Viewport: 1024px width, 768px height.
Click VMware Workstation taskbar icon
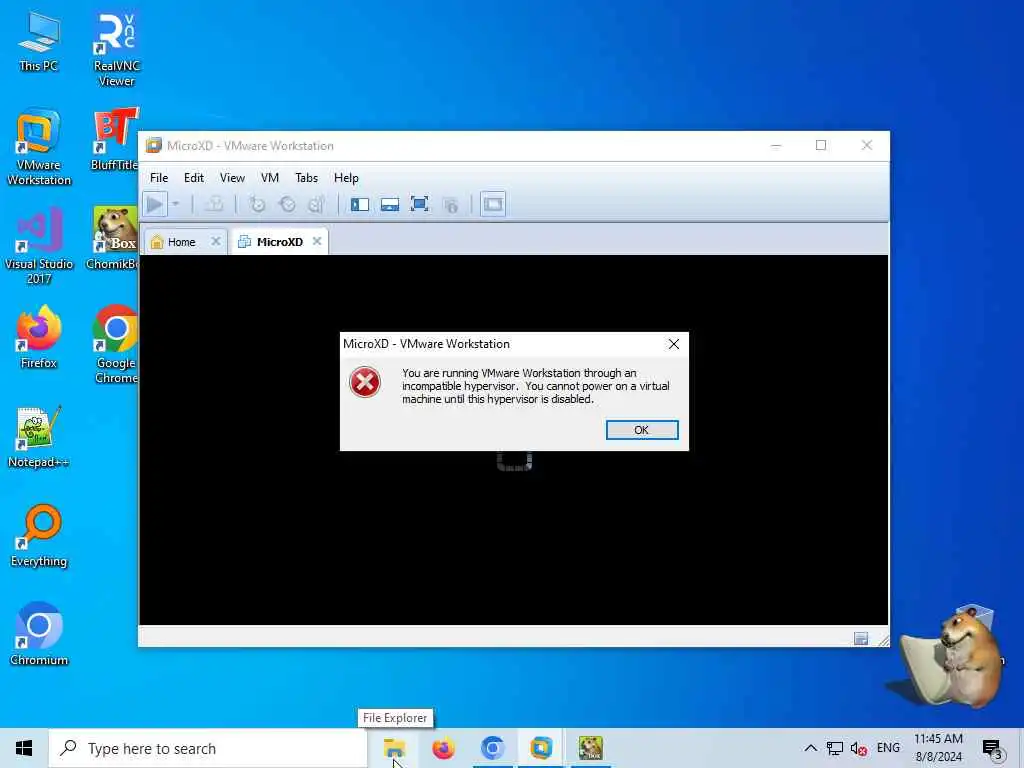541,748
